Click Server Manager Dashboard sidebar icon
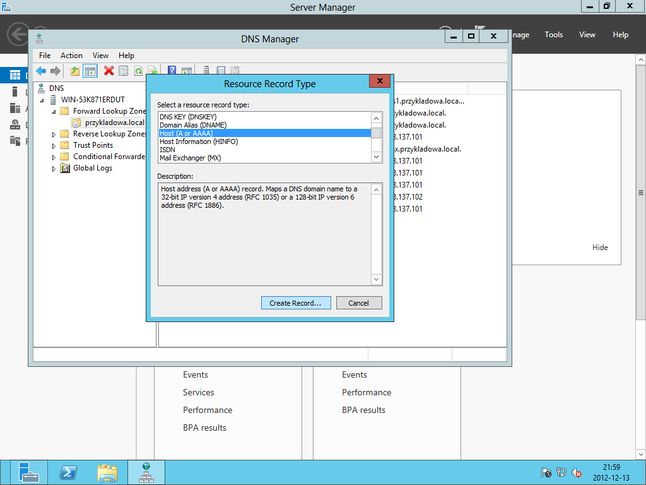 tap(15, 75)
